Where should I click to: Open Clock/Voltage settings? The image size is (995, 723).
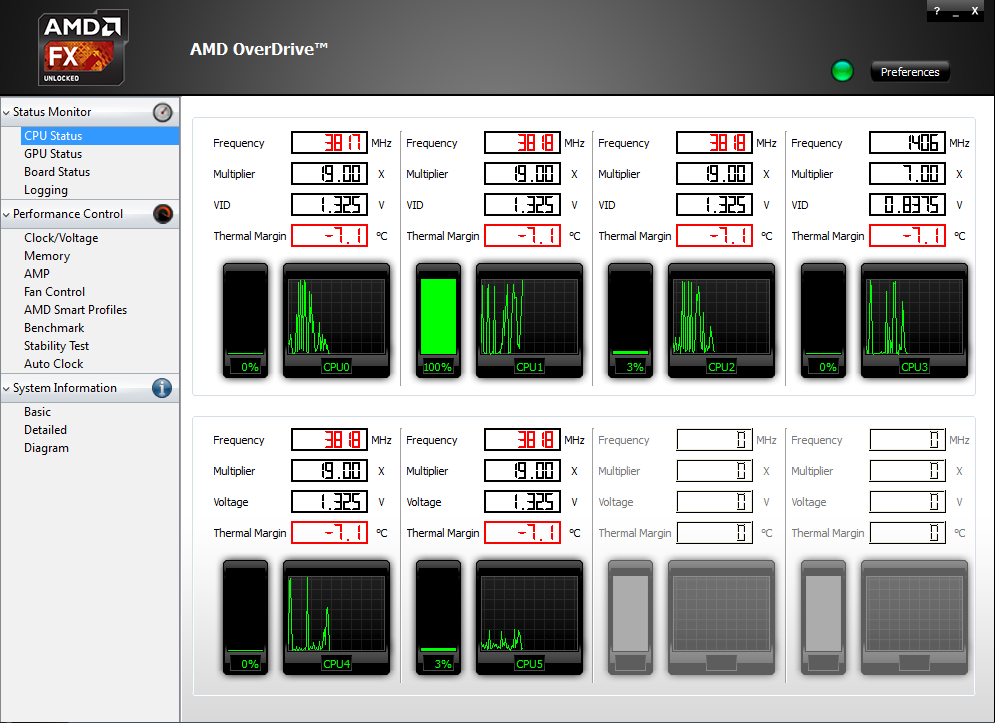pyautogui.click(x=61, y=238)
